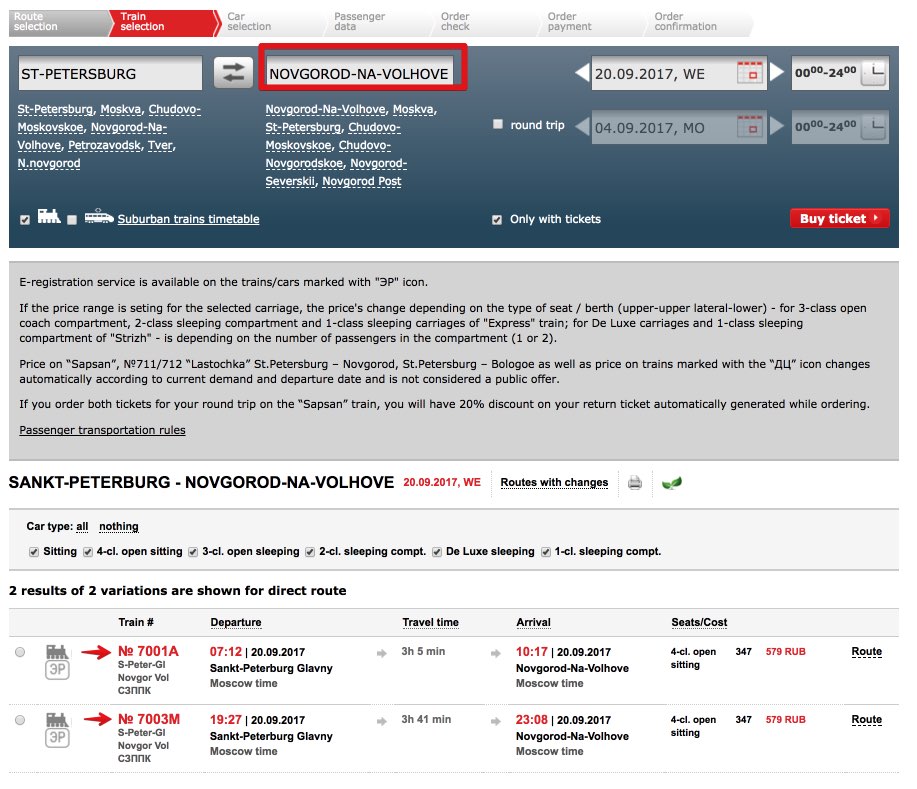Show Routes with changes
Image resolution: width=917 pixels, height=789 pixels.
coord(554,483)
